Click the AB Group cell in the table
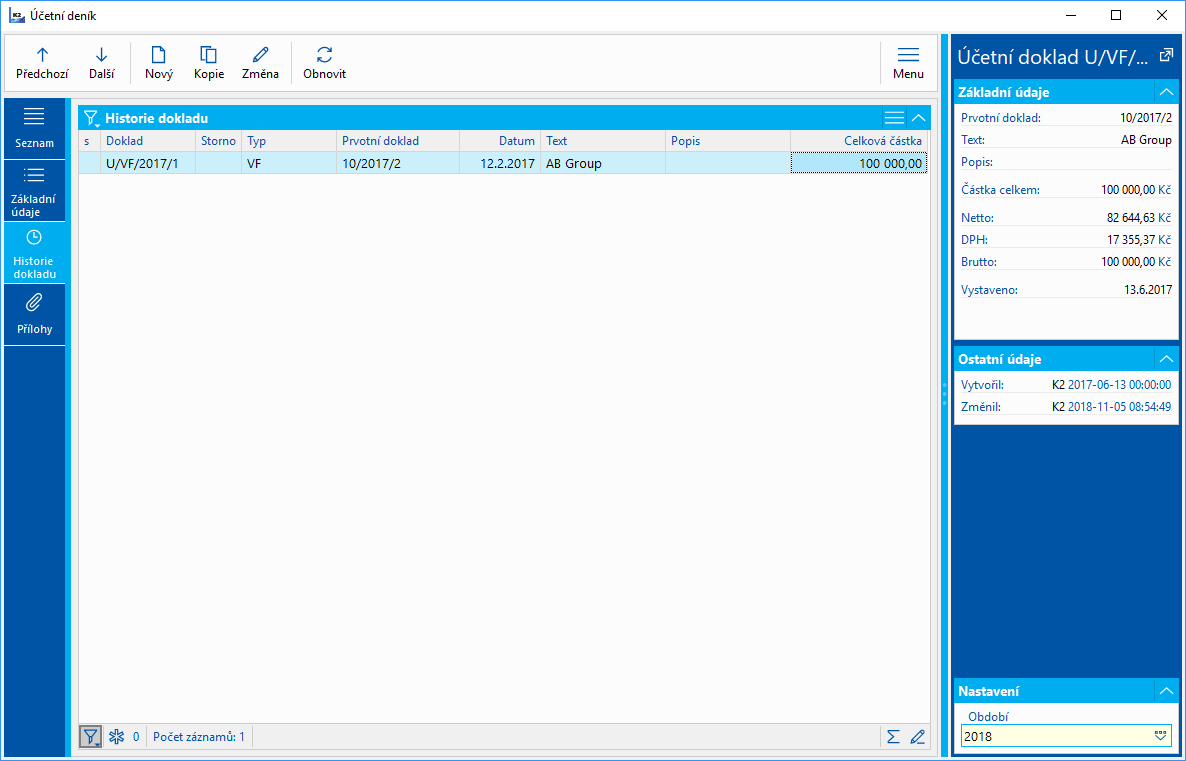This screenshot has height=761, width=1186. (603, 163)
